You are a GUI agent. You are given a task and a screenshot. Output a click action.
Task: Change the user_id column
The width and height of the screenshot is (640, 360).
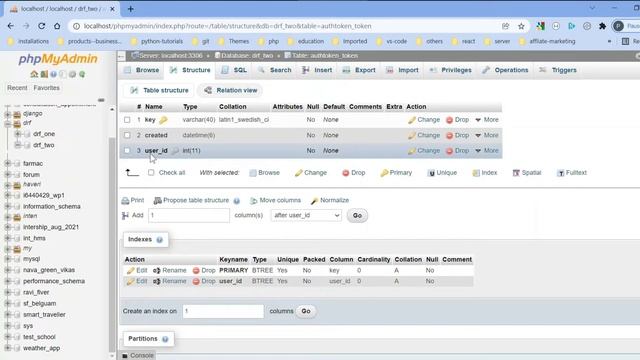(424, 151)
